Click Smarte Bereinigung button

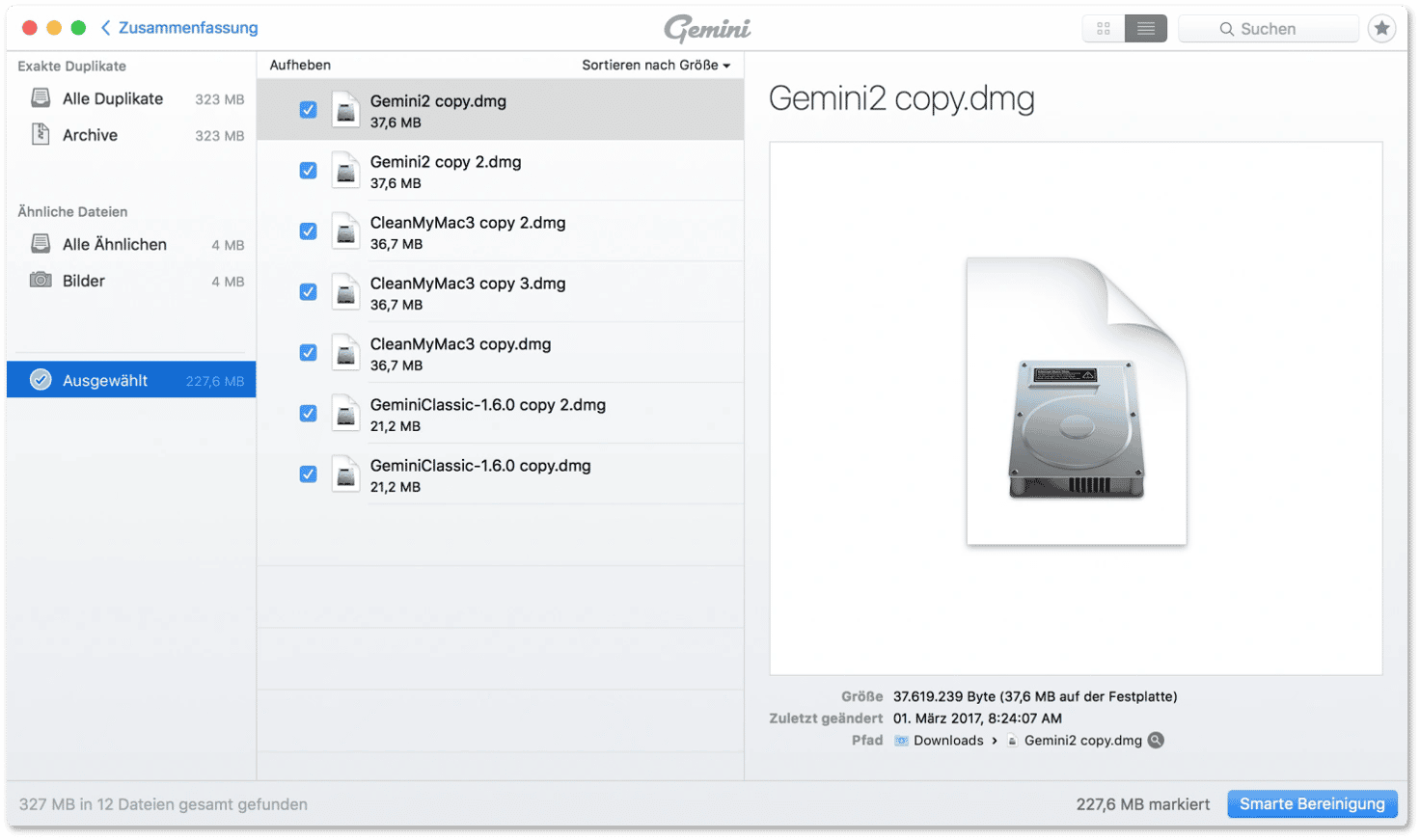[1312, 804]
